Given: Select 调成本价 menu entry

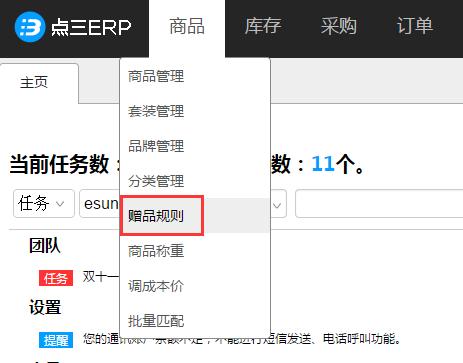Looking at the screenshot, I should coord(195,286).
